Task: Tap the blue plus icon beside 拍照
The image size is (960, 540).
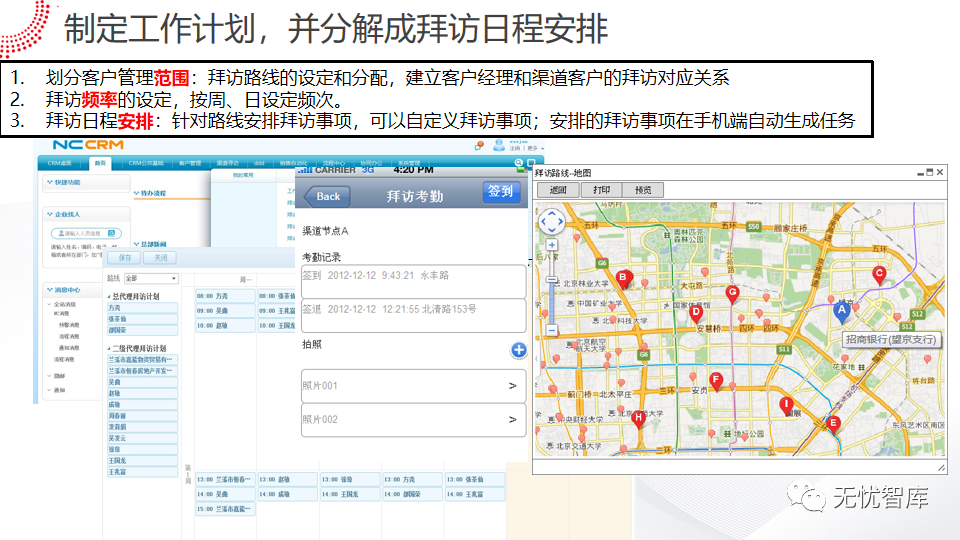Action: pyautogui.click(x=519, y=350)
